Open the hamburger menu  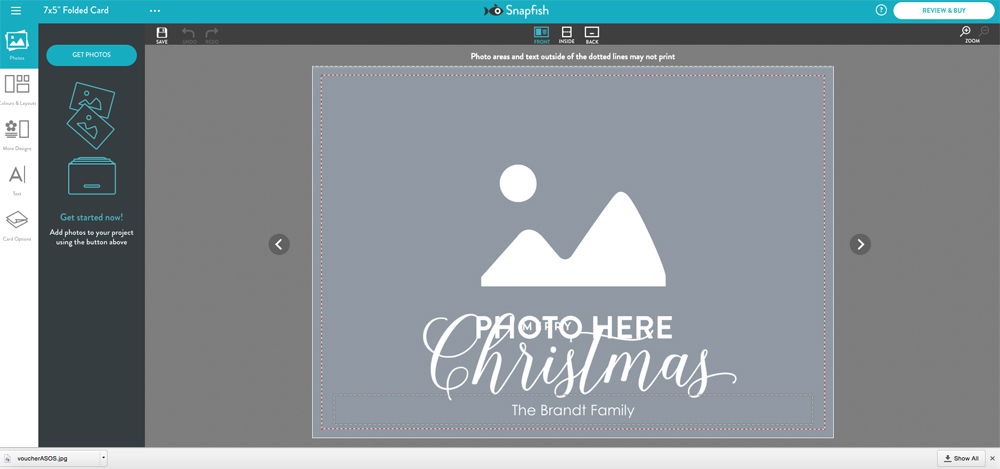coord(15,11)
